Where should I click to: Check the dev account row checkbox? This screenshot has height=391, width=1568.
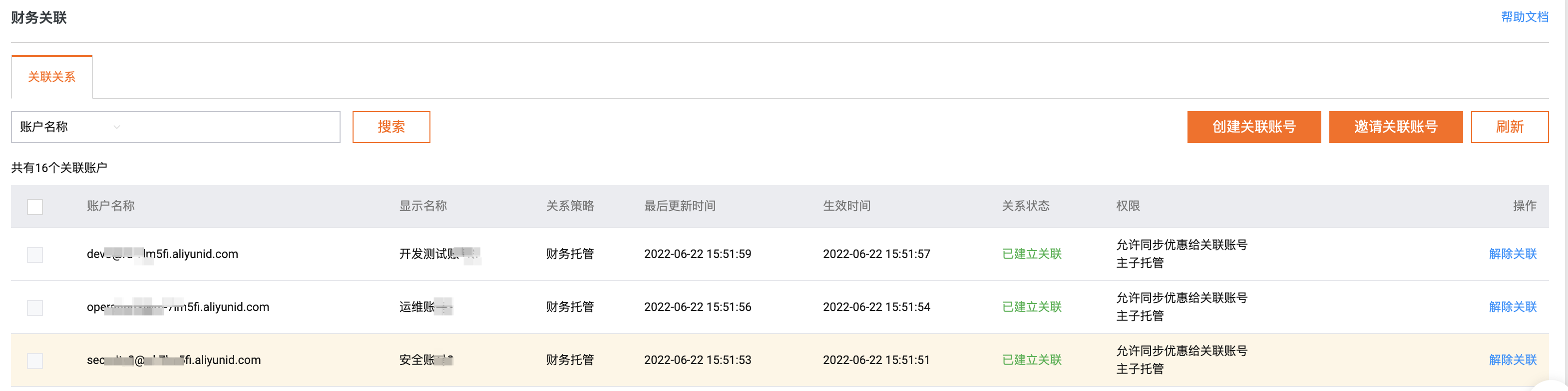pos(35,254)
